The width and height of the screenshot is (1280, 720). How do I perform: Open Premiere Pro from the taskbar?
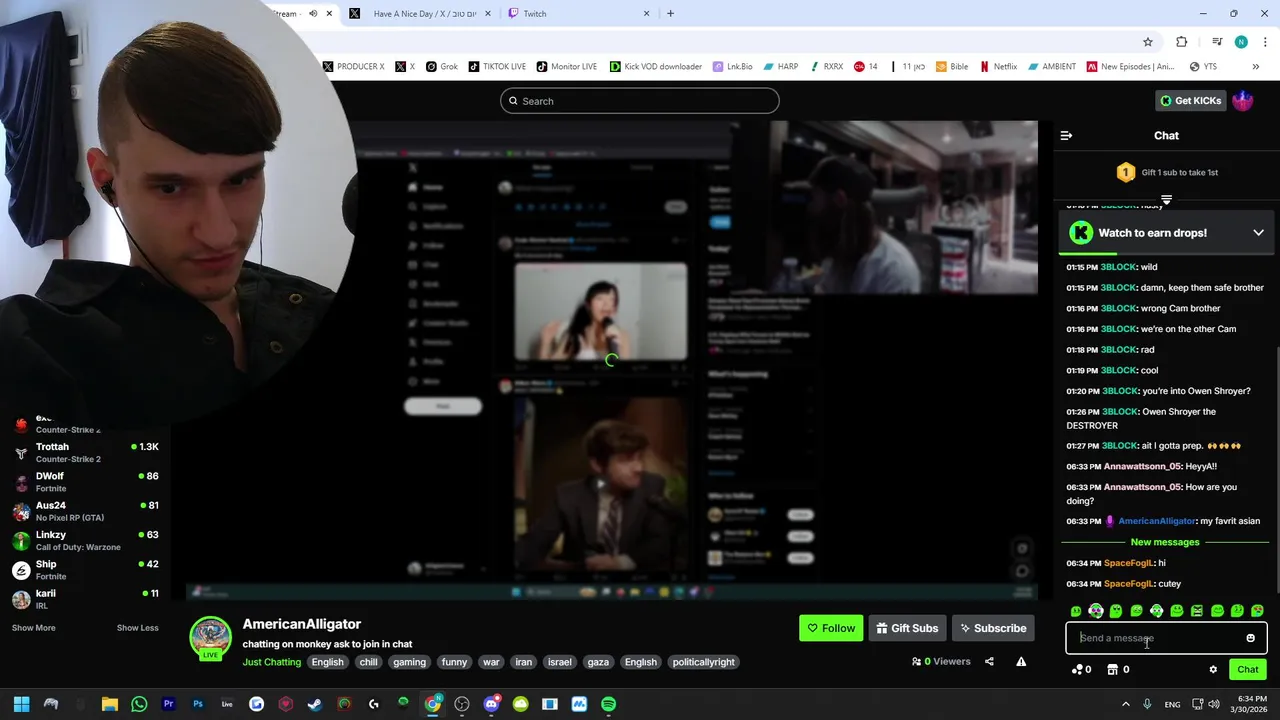[168, 704]
